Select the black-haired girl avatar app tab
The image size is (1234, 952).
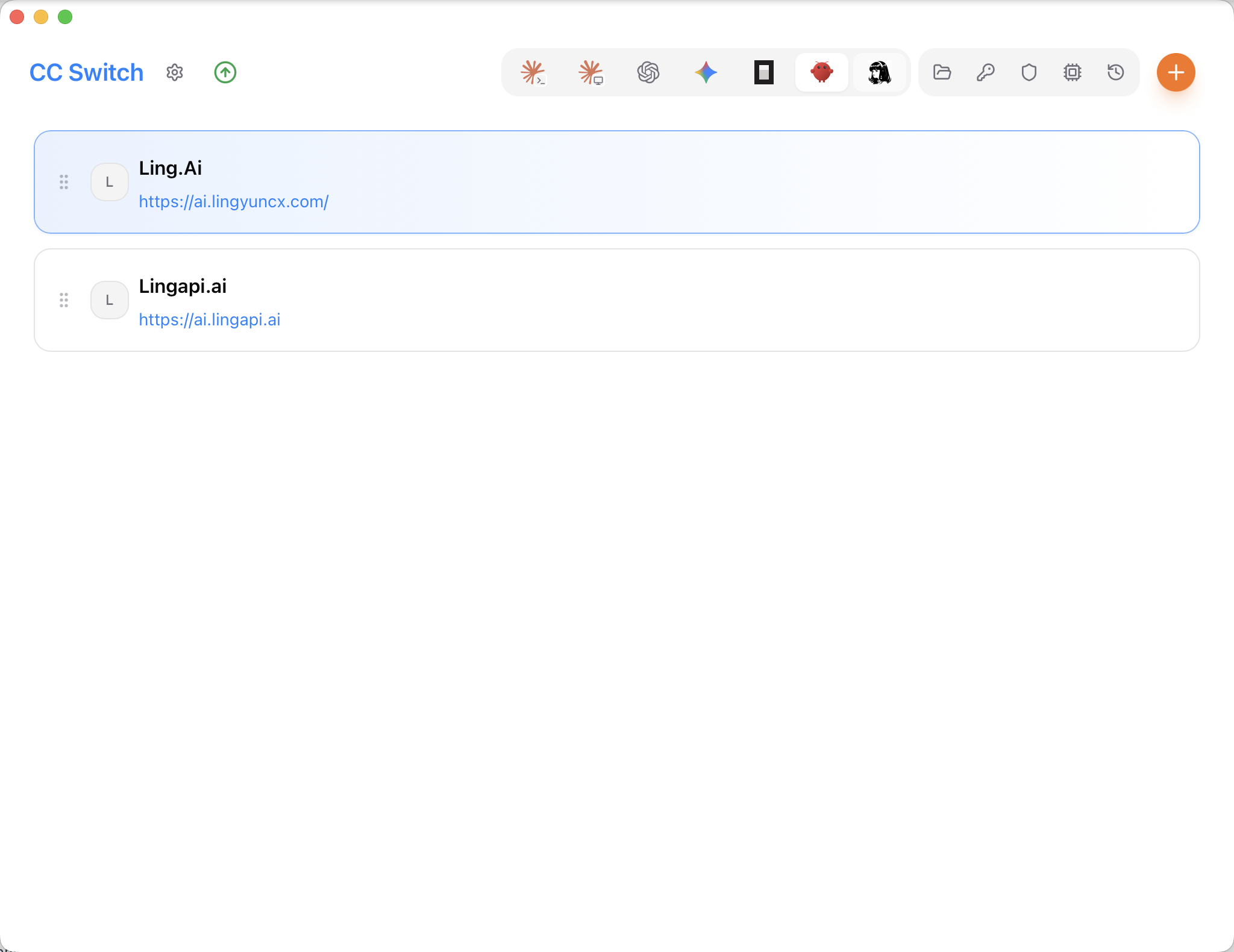[880, 72]
